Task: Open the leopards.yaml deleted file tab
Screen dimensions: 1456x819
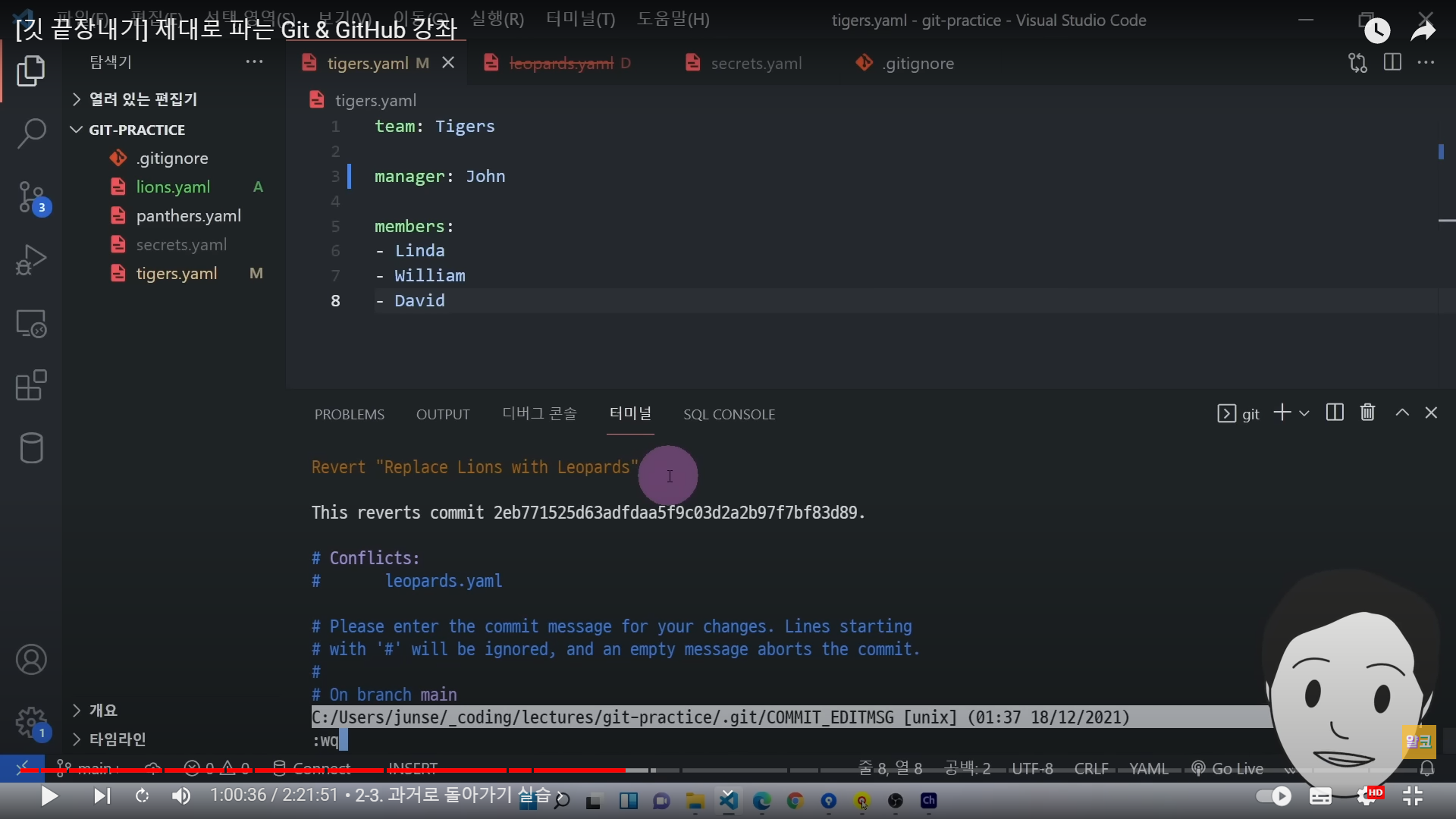Action: click(x=560, y=64)
